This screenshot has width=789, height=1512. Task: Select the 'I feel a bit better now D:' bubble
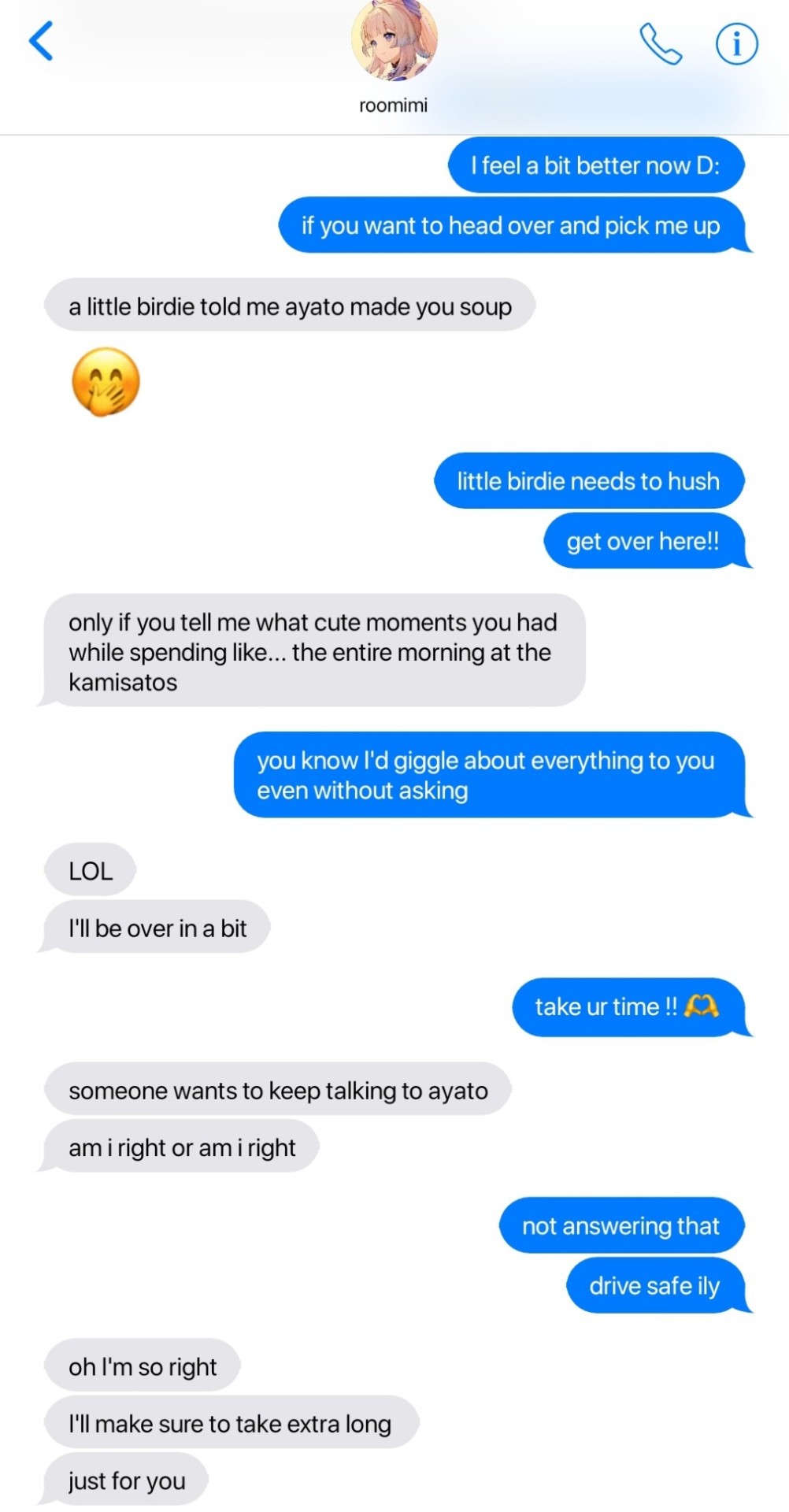point(596,165)
